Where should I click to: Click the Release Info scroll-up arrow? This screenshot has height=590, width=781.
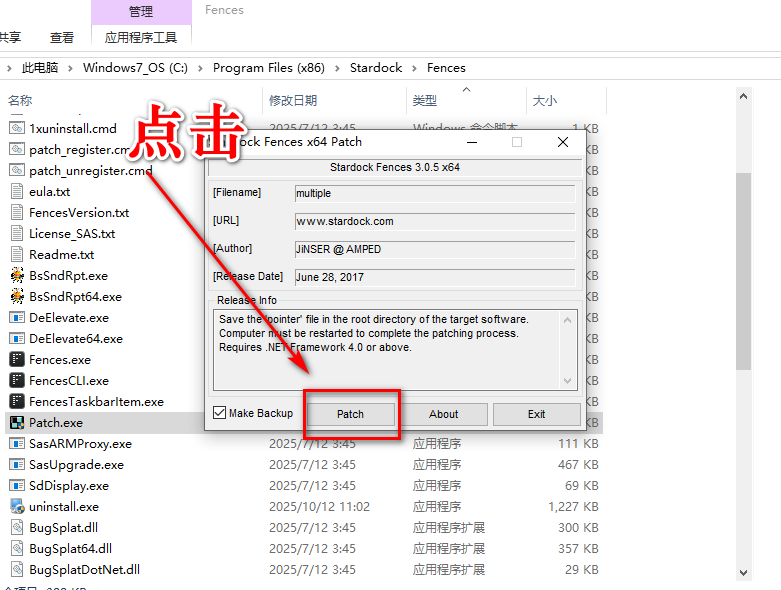pos(567,320)
